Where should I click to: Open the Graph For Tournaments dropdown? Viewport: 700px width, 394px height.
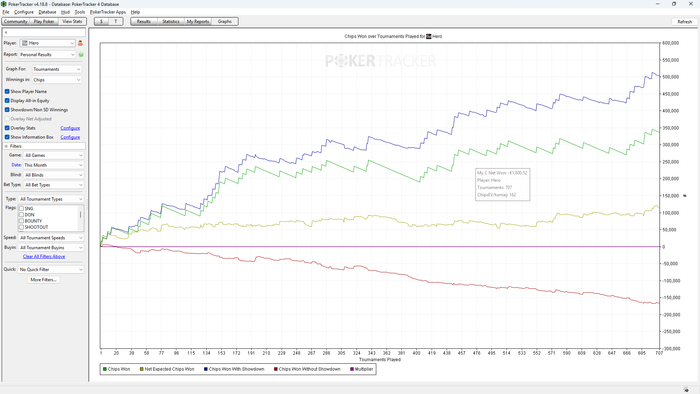(57, 69)
